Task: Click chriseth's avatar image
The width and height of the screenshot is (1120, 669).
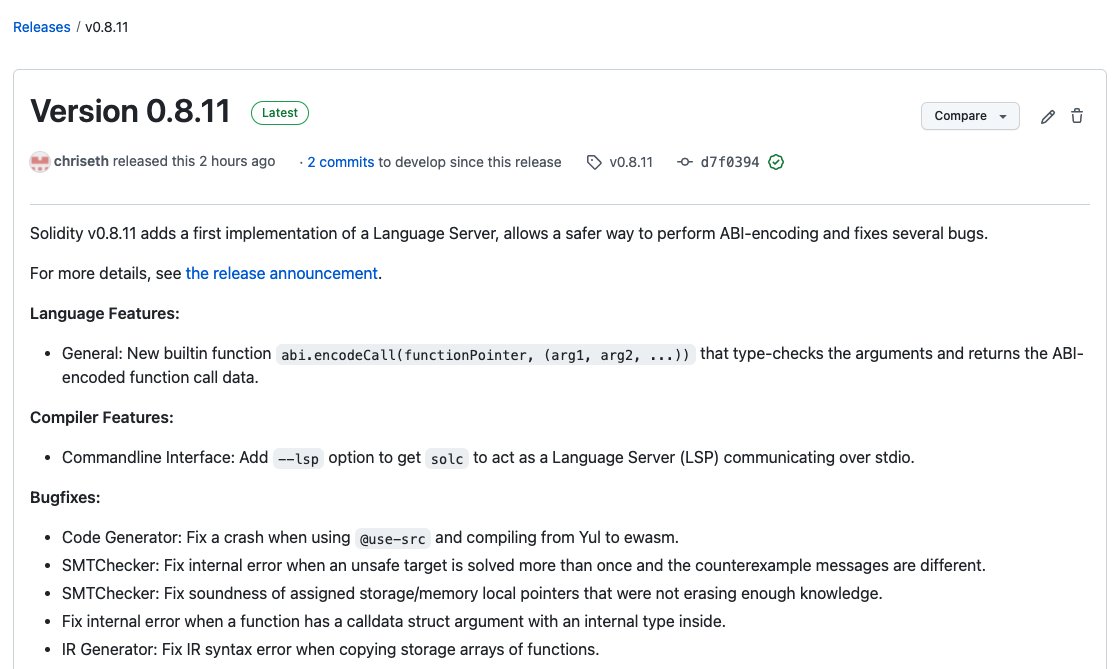Action: 39,162
